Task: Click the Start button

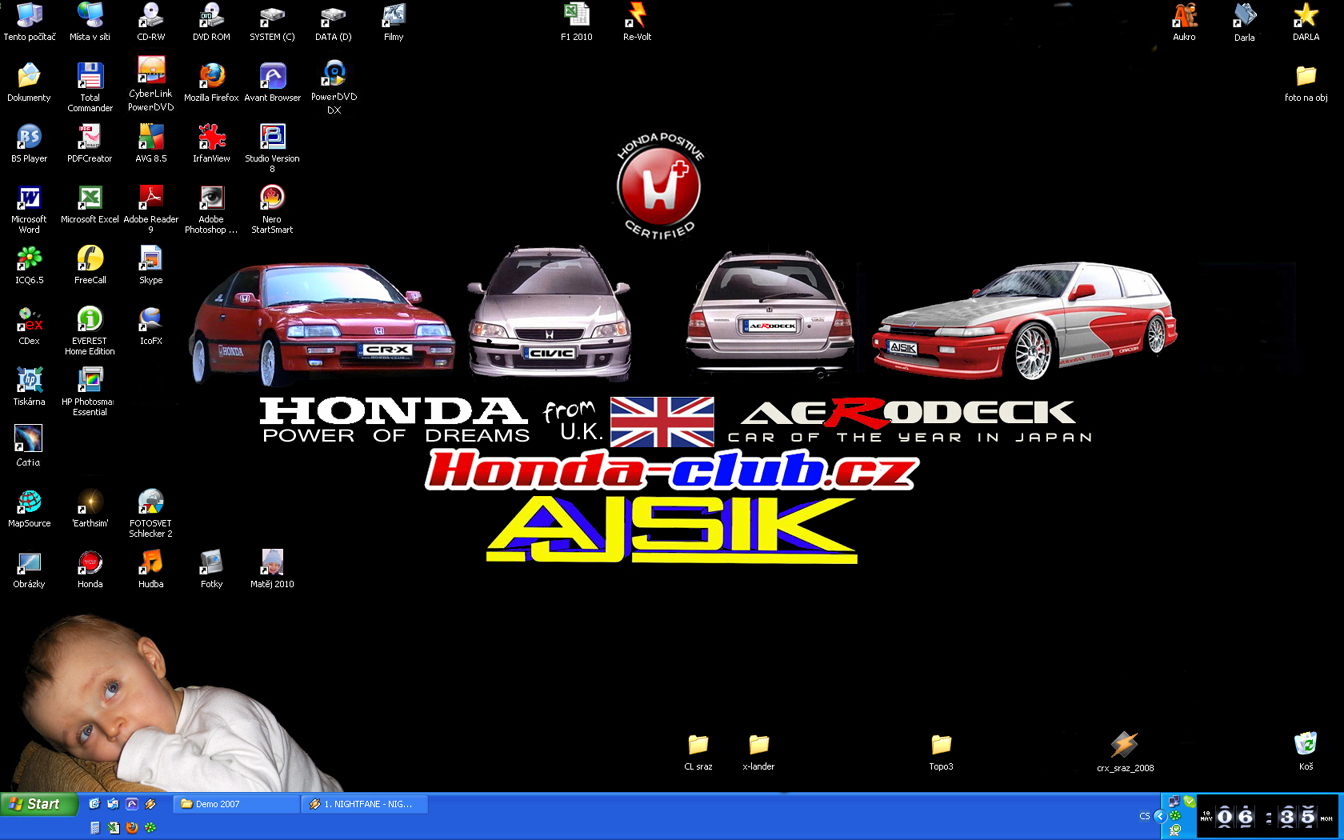Action: [x=38, y=804]
